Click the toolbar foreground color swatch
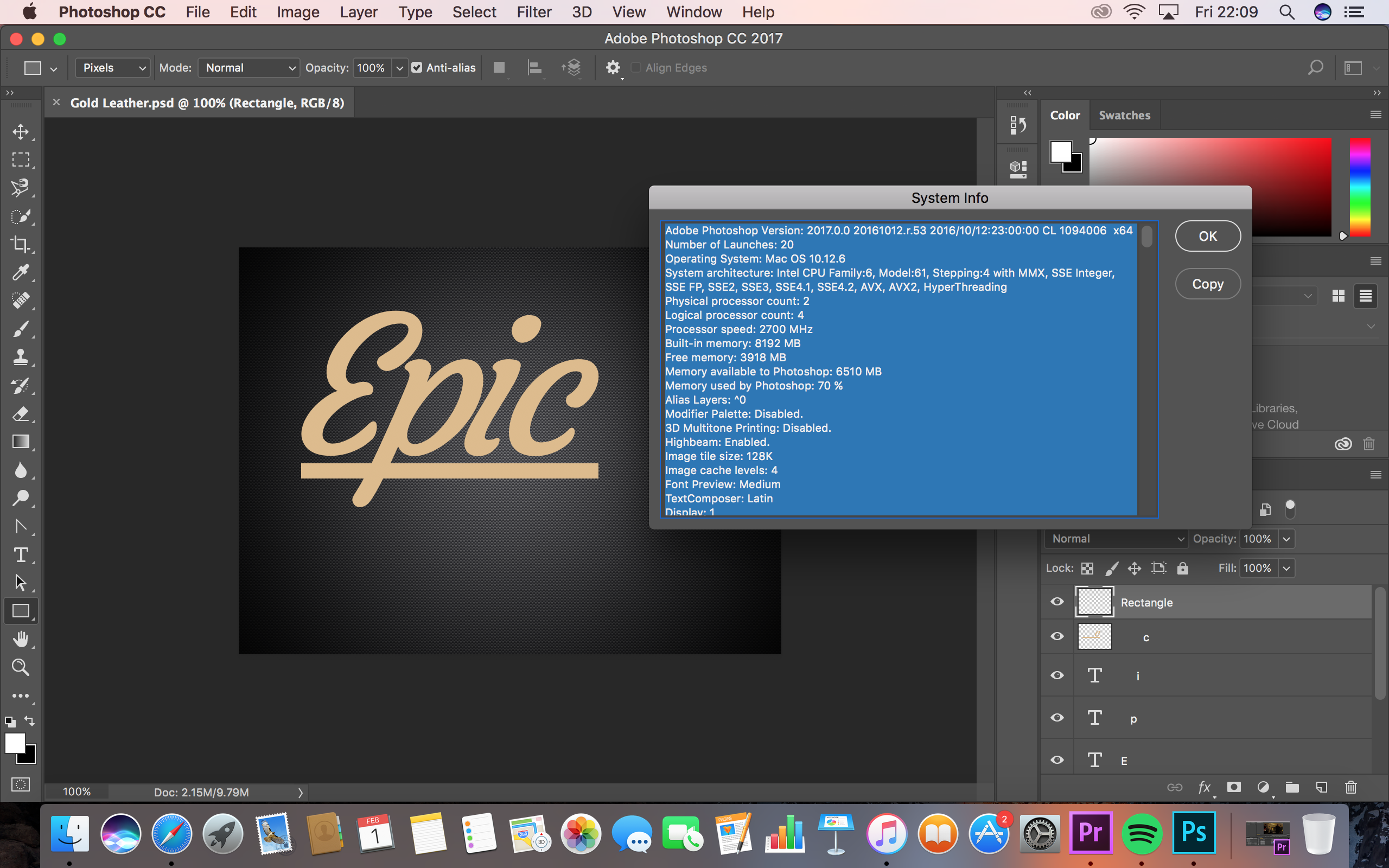Image resolution: width=1389 pixels, height=868 pixels. point(15,743)
